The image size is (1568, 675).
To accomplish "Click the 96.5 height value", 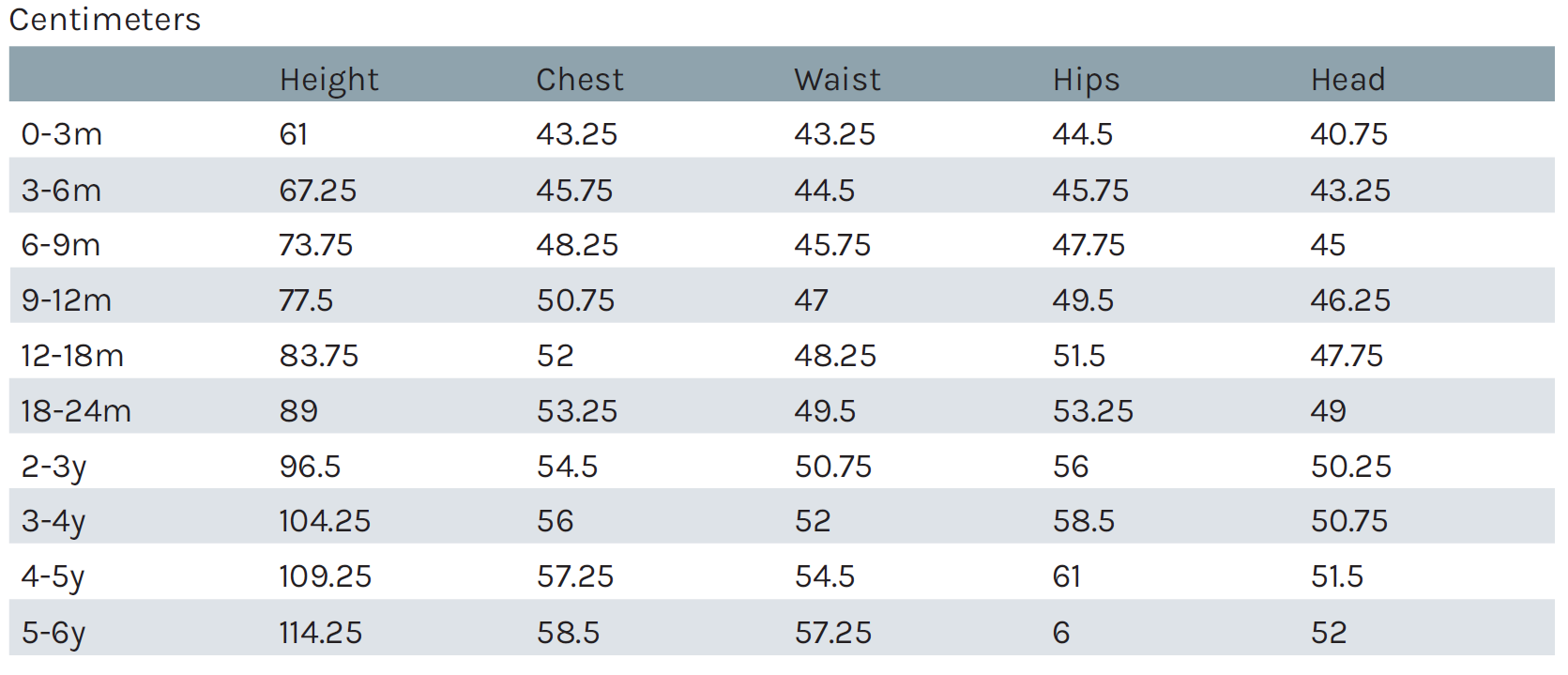I will 310,467.
